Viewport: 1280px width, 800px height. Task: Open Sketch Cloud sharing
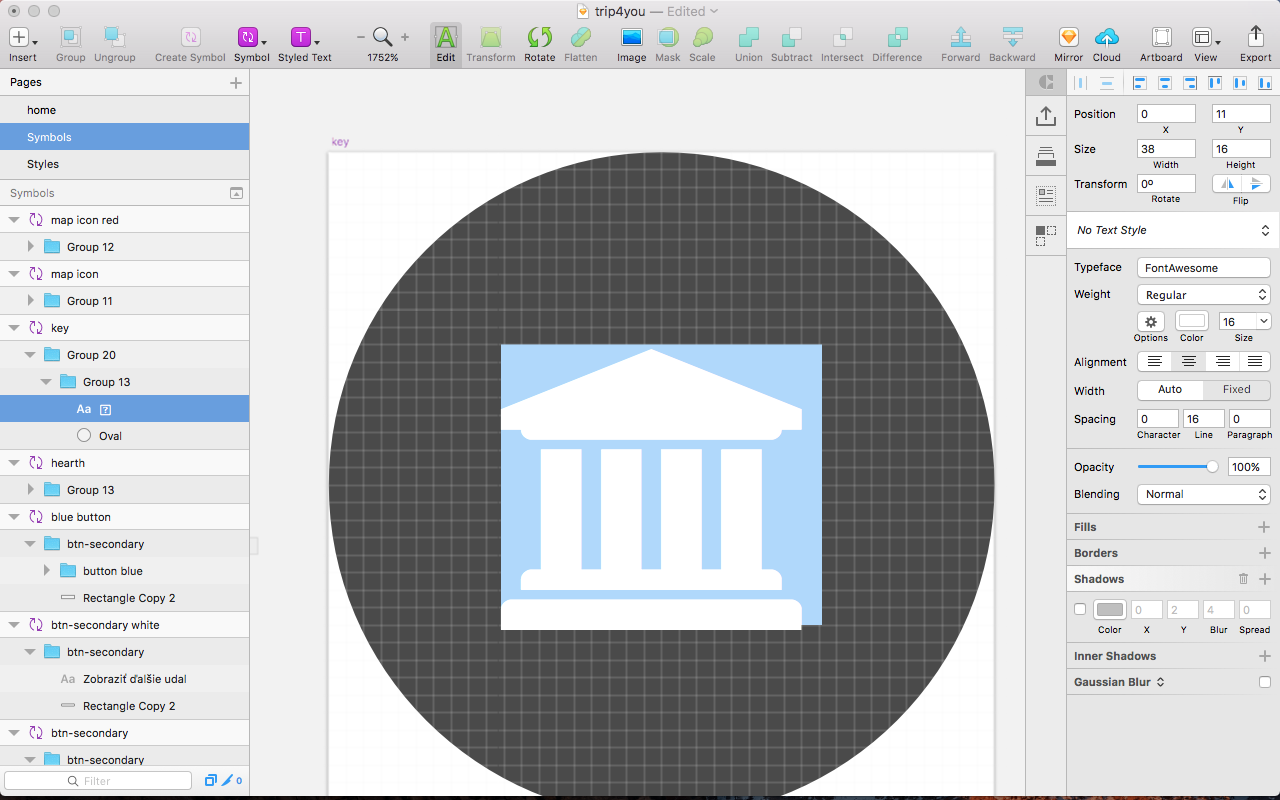[x=1107, y=42]
